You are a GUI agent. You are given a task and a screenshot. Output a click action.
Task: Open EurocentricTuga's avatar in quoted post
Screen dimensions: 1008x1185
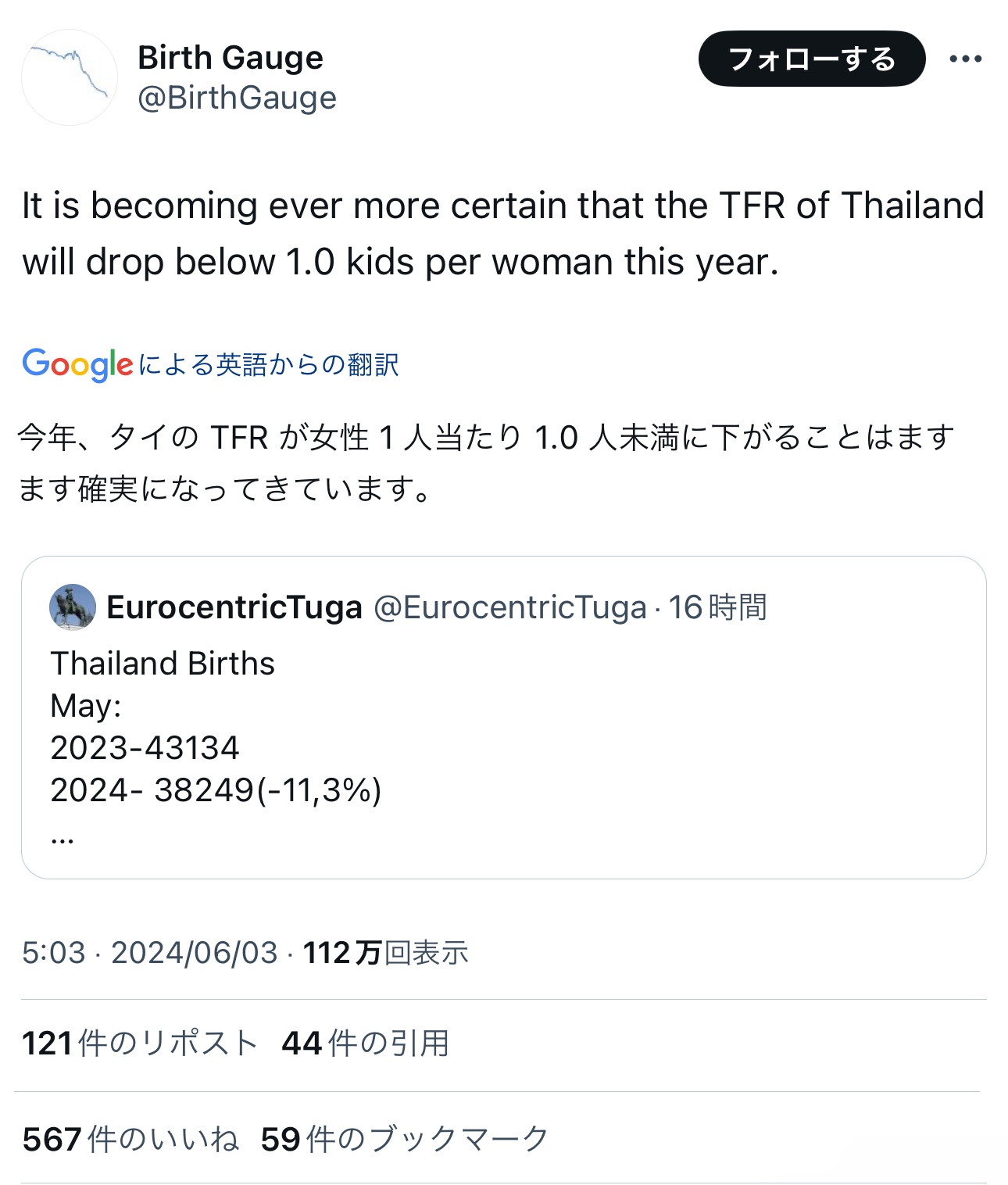[x=73, y=607]
